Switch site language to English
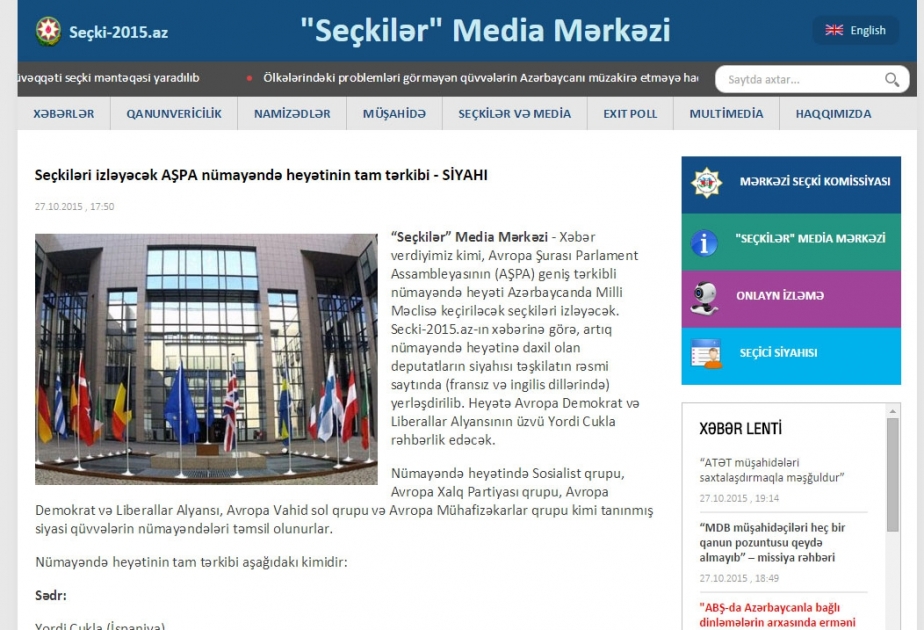The height and width of the screenshot is (630, 924). pos(856,30)
